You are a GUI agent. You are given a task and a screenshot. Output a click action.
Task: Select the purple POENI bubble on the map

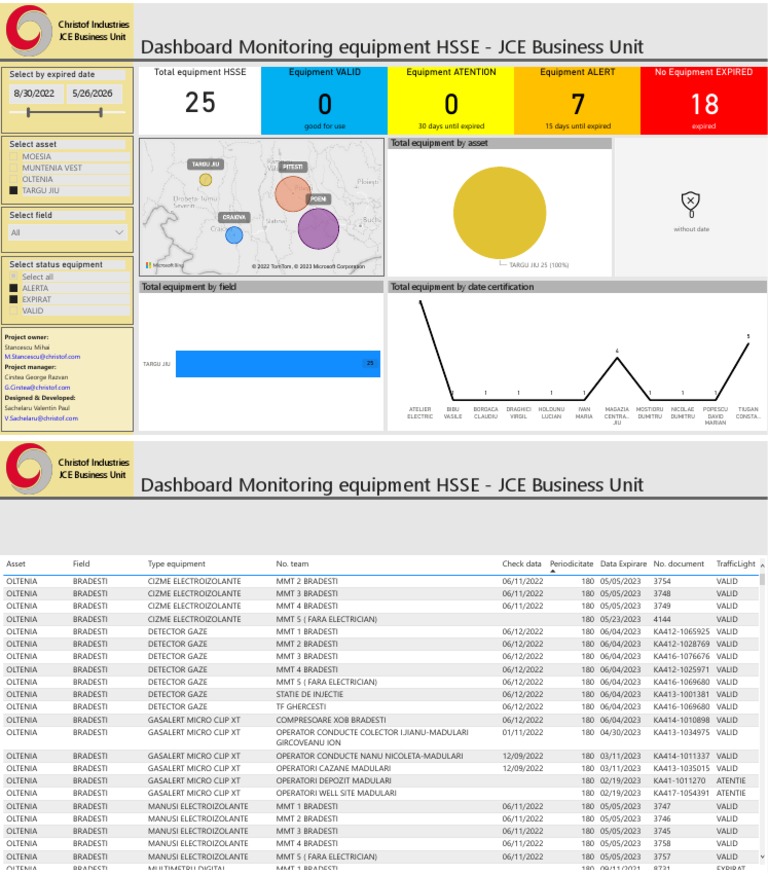tap(318, 229)
